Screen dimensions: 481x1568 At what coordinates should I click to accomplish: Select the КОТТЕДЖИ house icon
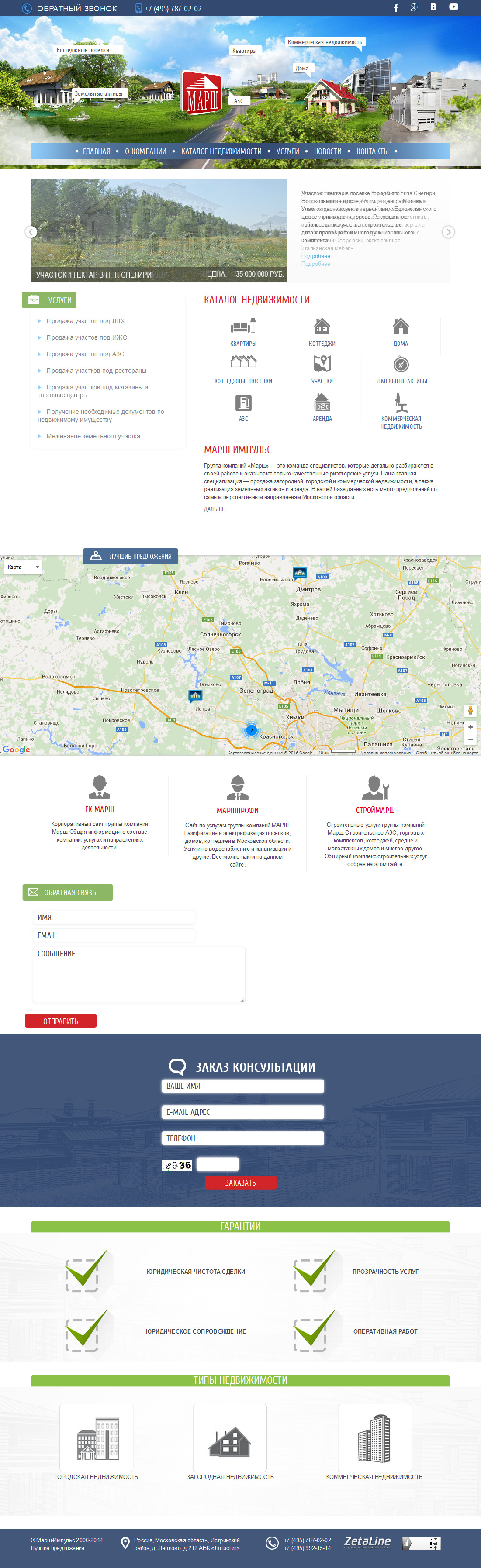[322, 327]
